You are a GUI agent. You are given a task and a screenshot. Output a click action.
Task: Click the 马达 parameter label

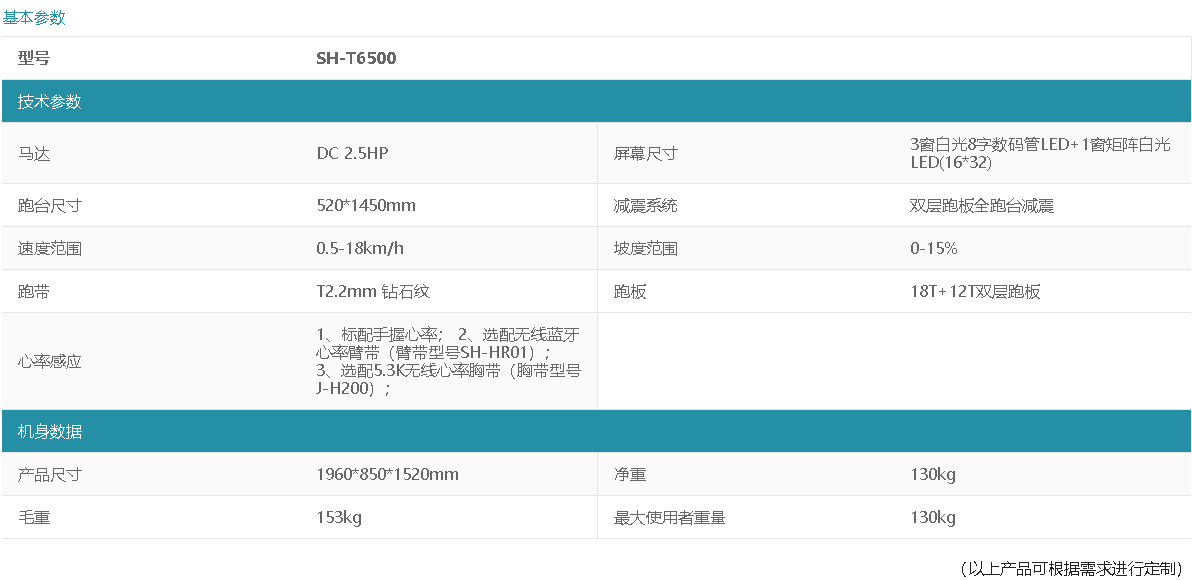34,153
